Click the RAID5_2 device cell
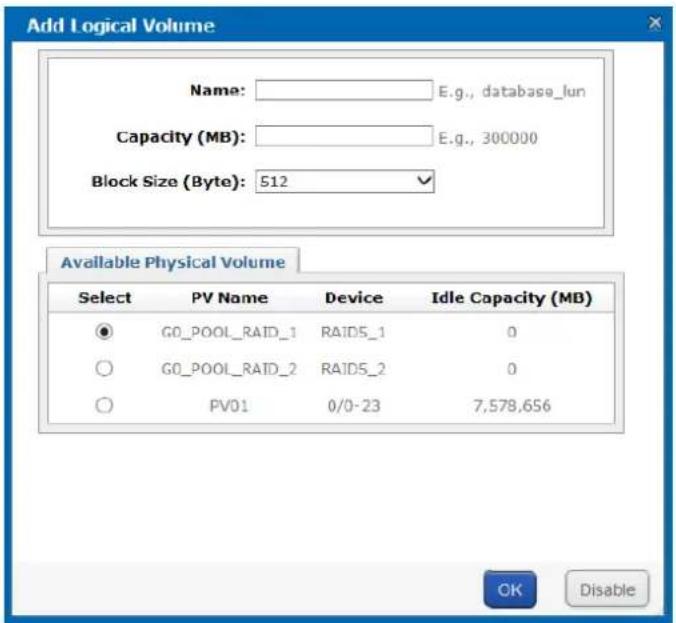 point(353,369)
